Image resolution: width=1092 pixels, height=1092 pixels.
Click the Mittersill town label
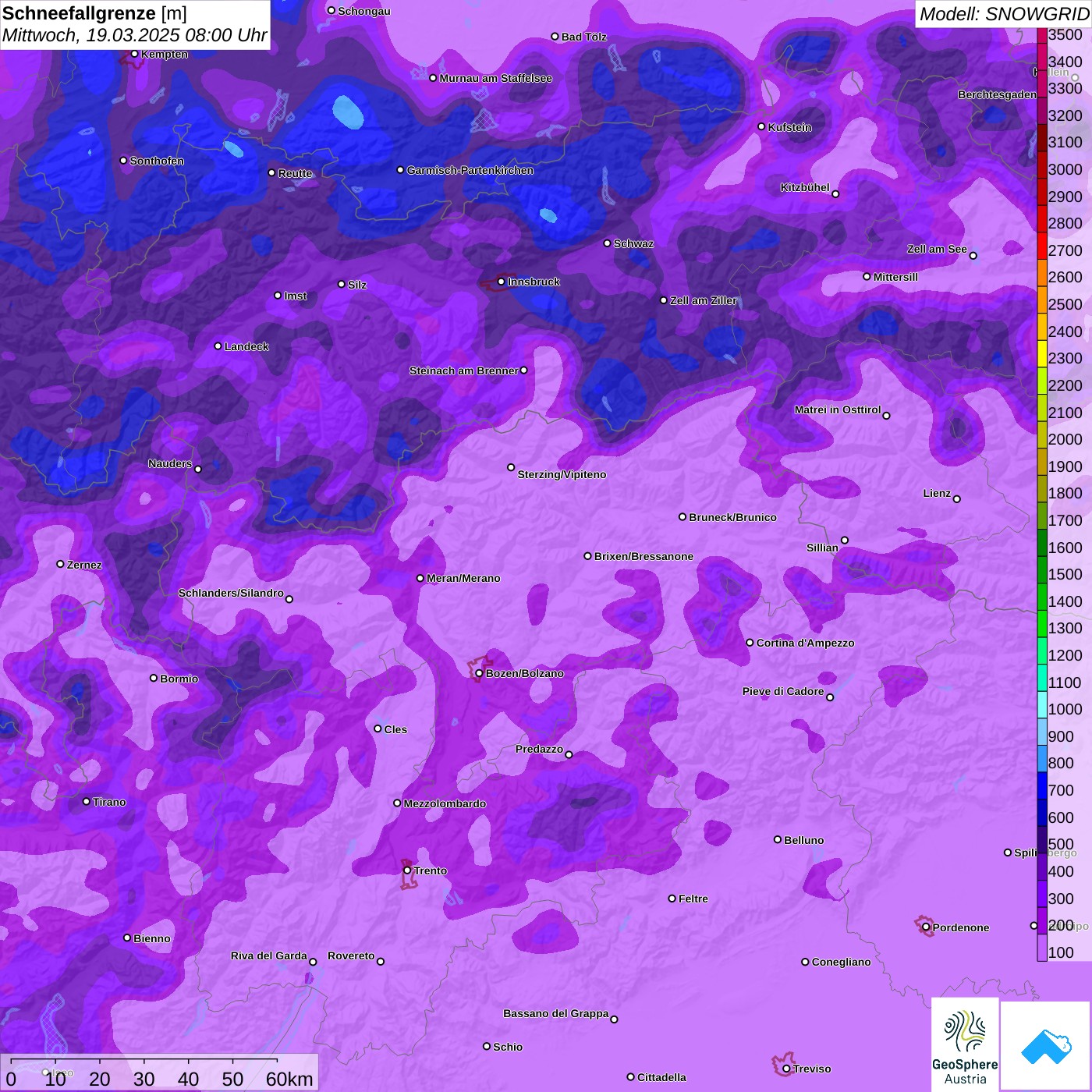pos(895,277)
